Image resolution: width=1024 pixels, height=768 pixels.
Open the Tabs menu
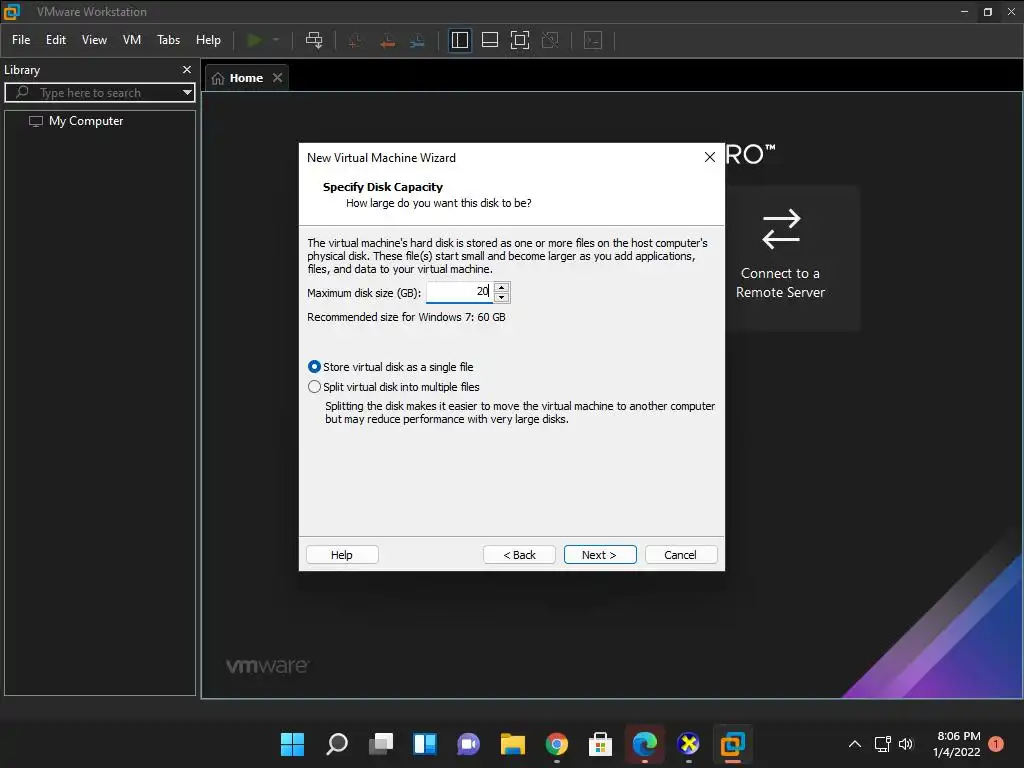tap(168, 40)
